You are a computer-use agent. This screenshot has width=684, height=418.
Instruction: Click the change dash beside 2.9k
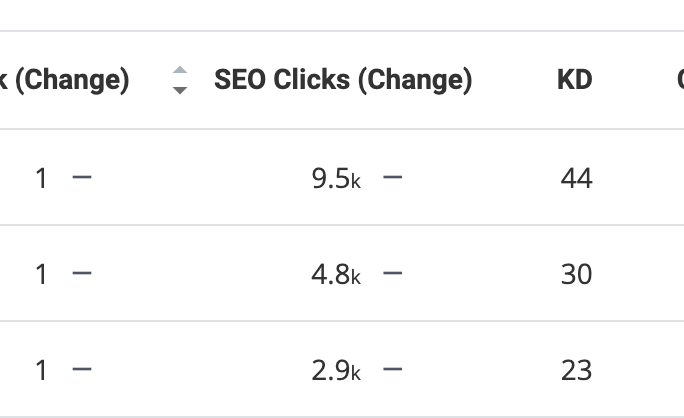tap(393, 369)
